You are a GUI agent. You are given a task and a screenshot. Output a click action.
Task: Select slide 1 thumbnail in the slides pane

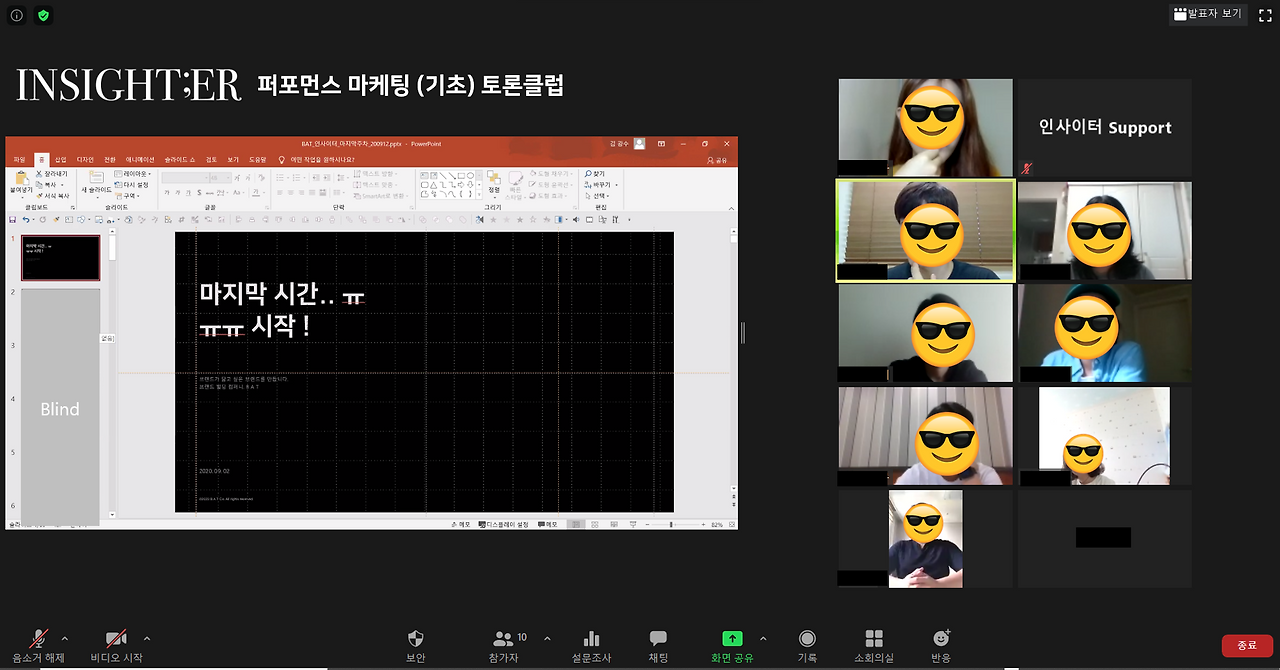point(60,257)
